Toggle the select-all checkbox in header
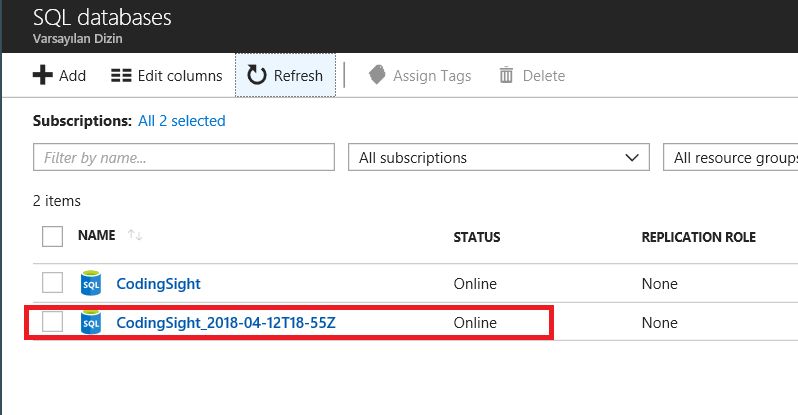Viewport: 798px width, 415px height. click(x=52, y=236)
